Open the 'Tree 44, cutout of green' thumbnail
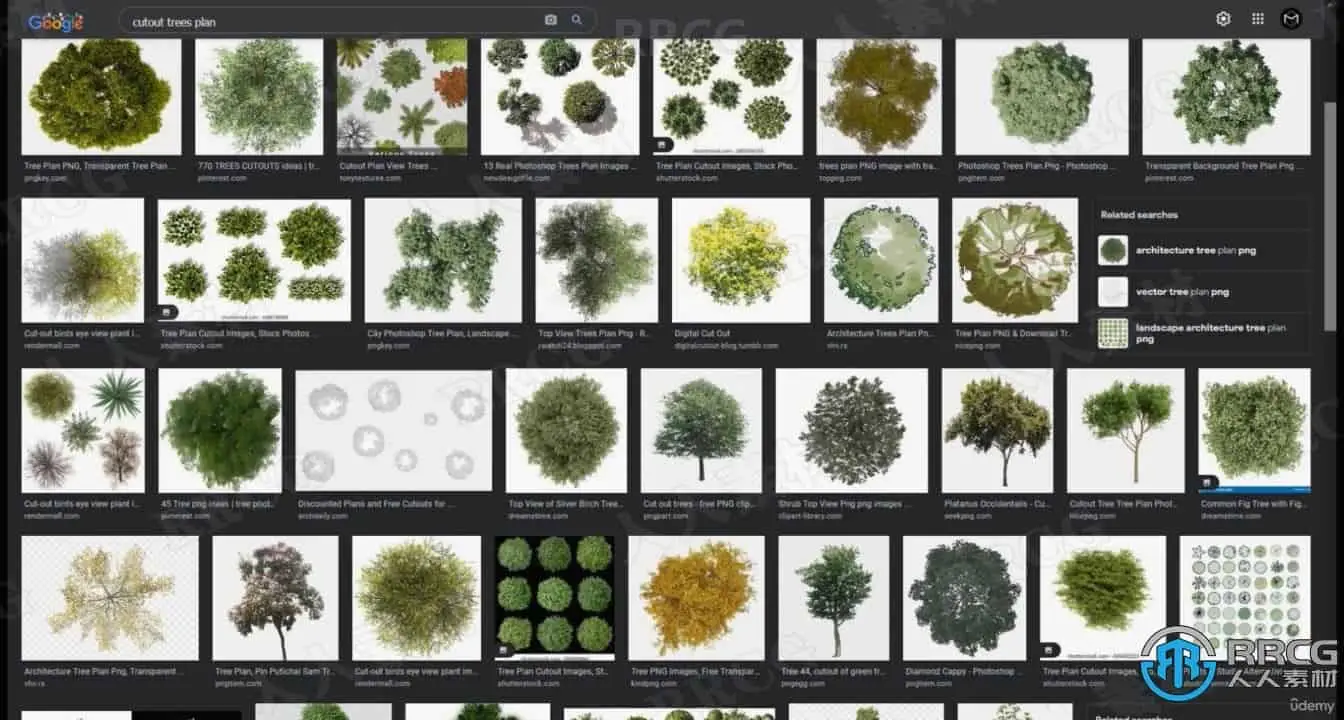Image resolution: width=1344 pixels, height=720 pixels. click(x=834, y=598)
